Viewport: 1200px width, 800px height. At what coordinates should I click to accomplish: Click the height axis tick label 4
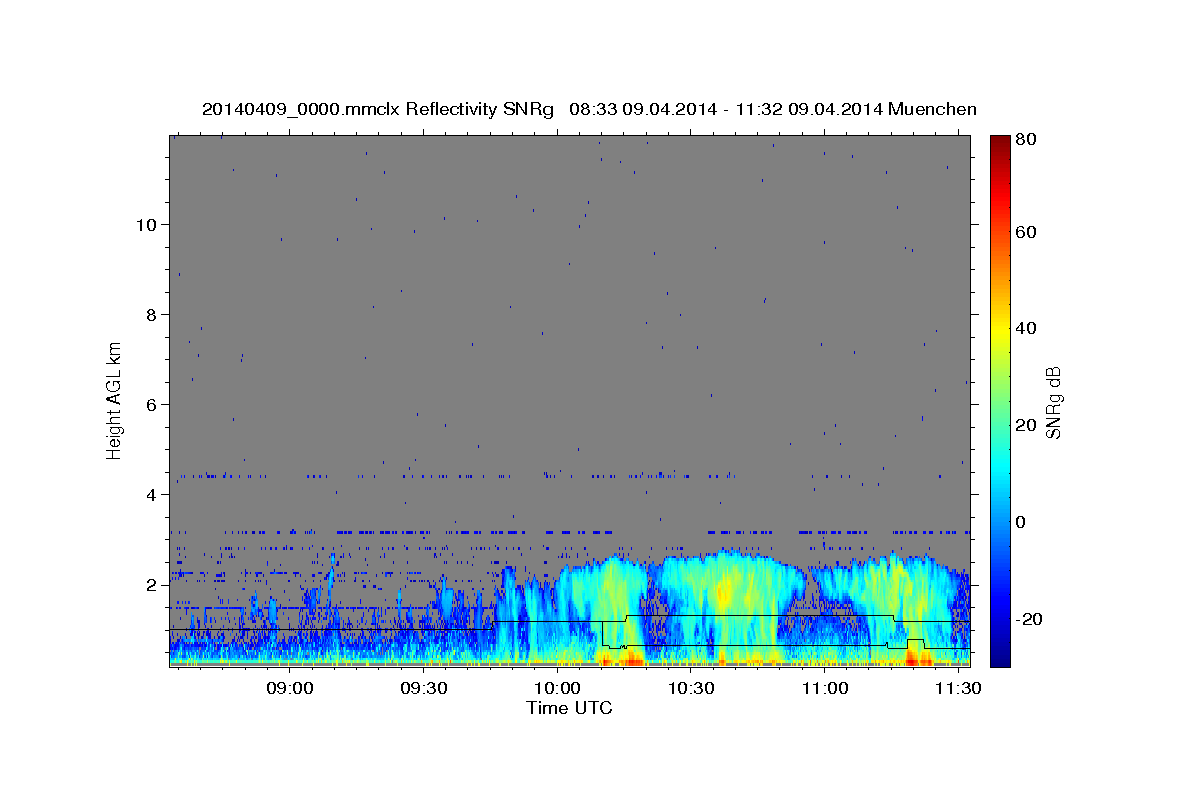click(153, 494)
